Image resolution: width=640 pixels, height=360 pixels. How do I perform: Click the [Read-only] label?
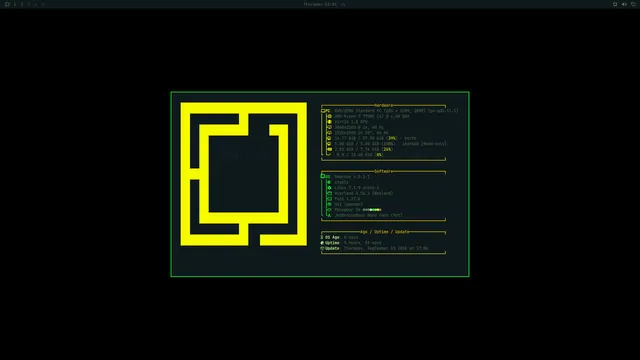click(x=433, y=144)
